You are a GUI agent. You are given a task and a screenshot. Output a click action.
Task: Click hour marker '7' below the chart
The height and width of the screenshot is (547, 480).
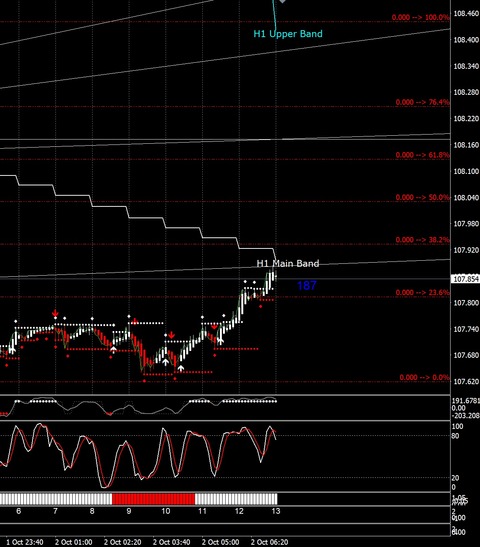pyautogui.click(x=55, y=511)
